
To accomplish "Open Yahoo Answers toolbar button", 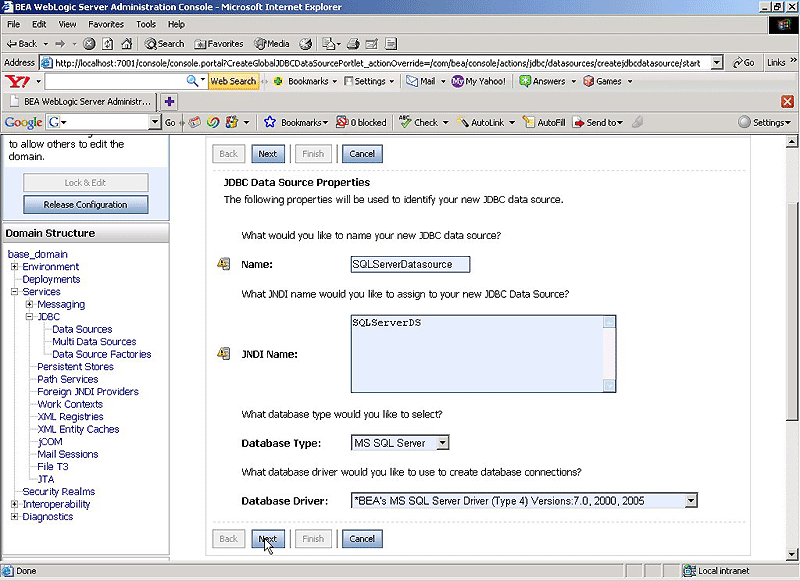I will (x=542, y=81).
